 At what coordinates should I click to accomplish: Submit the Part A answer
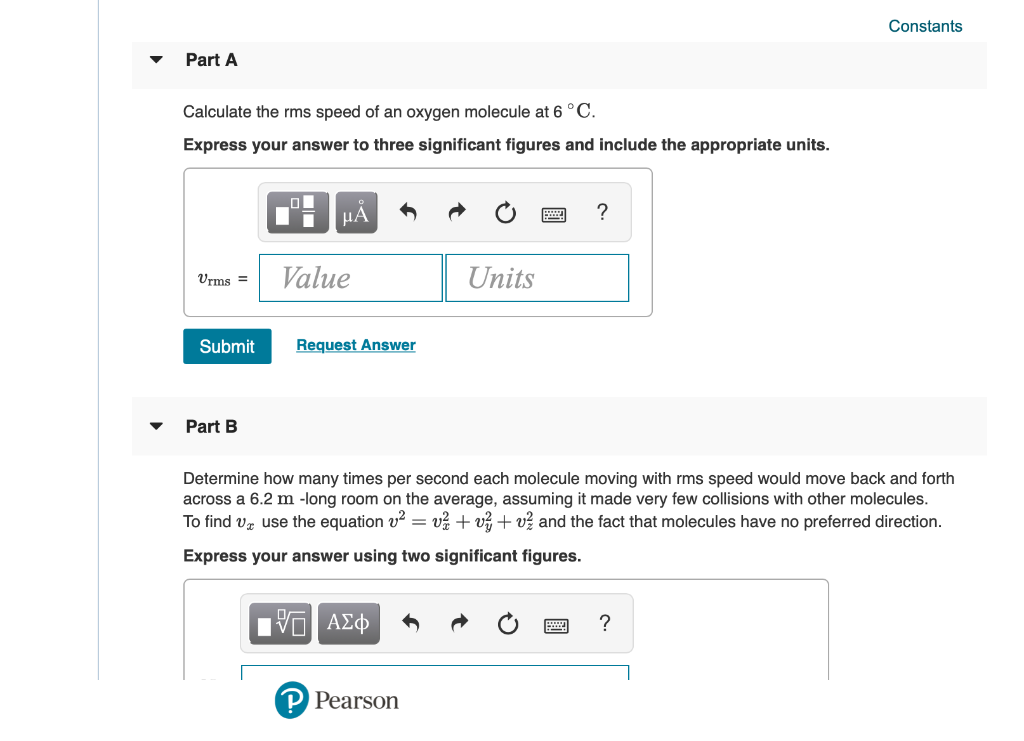(227, 346)
